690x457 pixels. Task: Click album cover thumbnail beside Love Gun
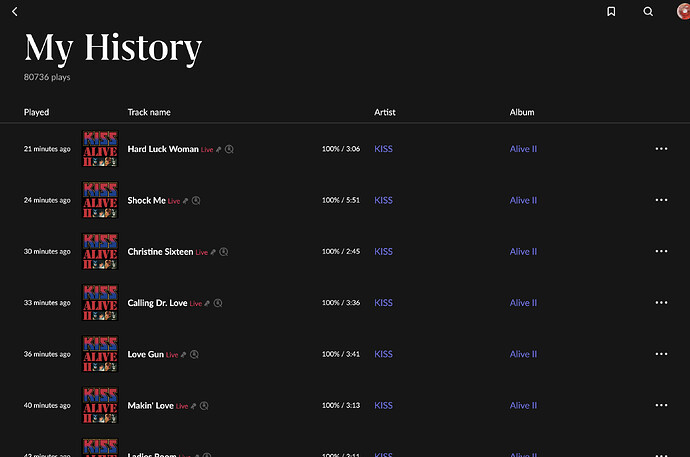pos(100,354)
